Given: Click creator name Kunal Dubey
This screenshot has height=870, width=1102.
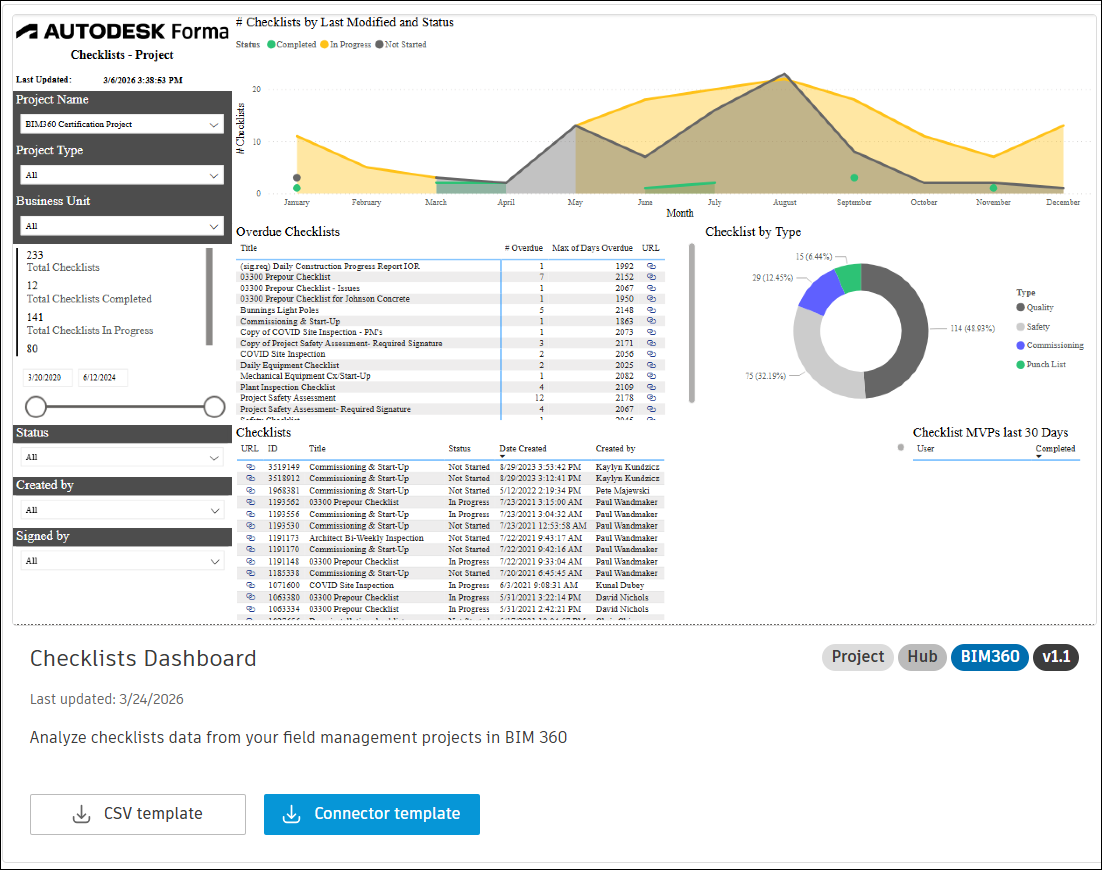Looking at the screenshot, I should [620, 585].
